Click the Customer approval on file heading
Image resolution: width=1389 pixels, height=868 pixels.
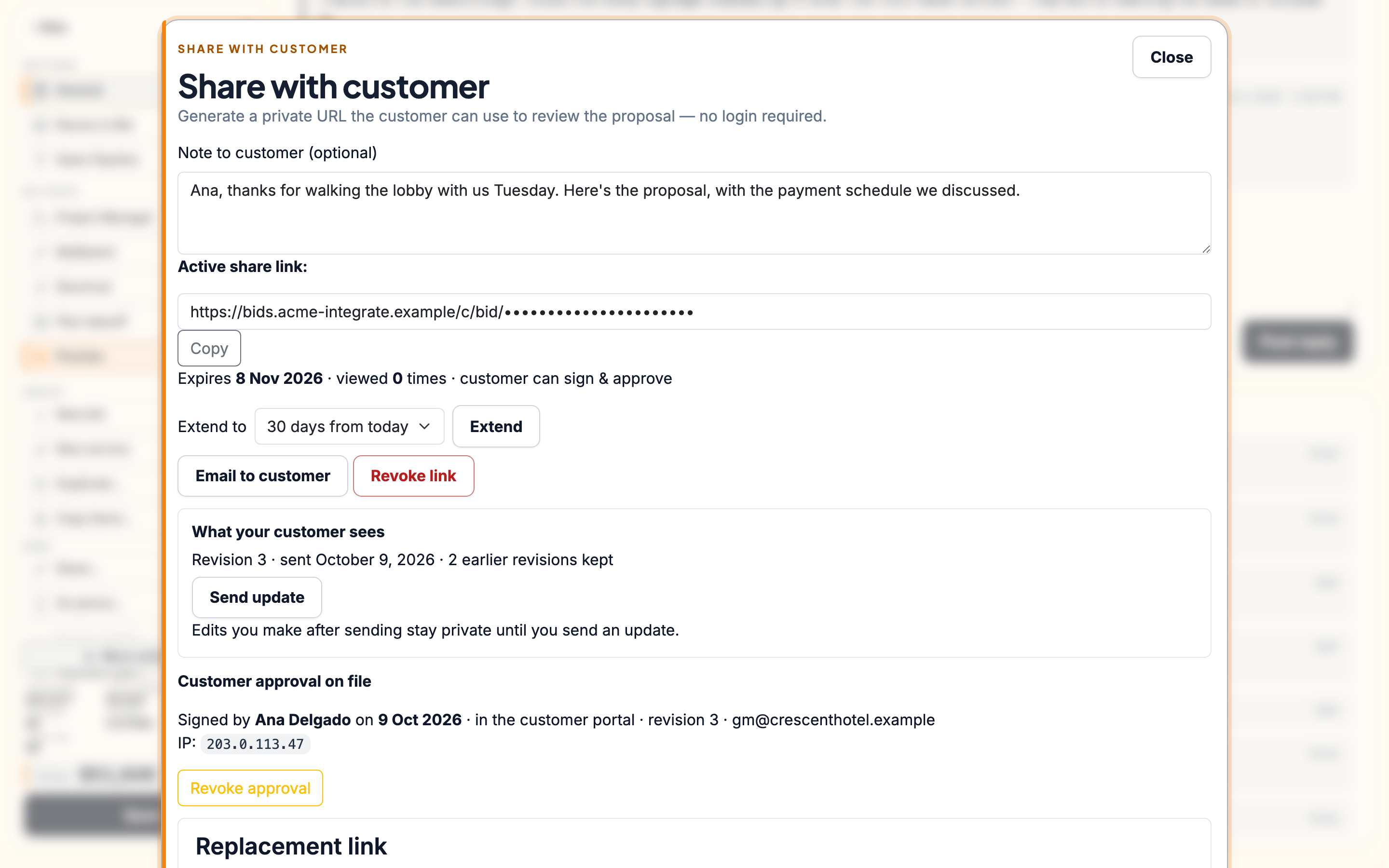(274, 681)
